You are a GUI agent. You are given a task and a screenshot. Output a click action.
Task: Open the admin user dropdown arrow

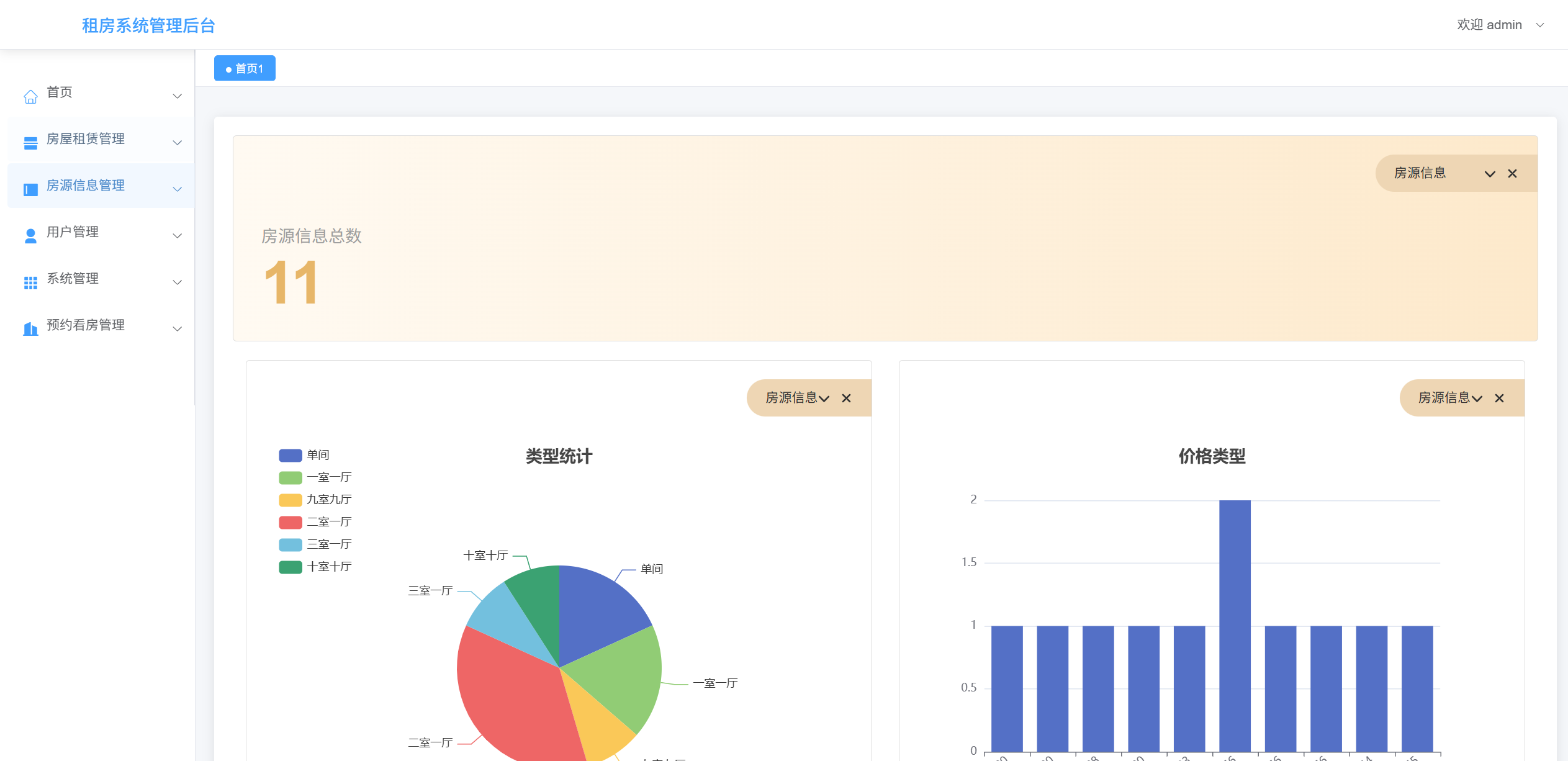[x=1539, y=25]
